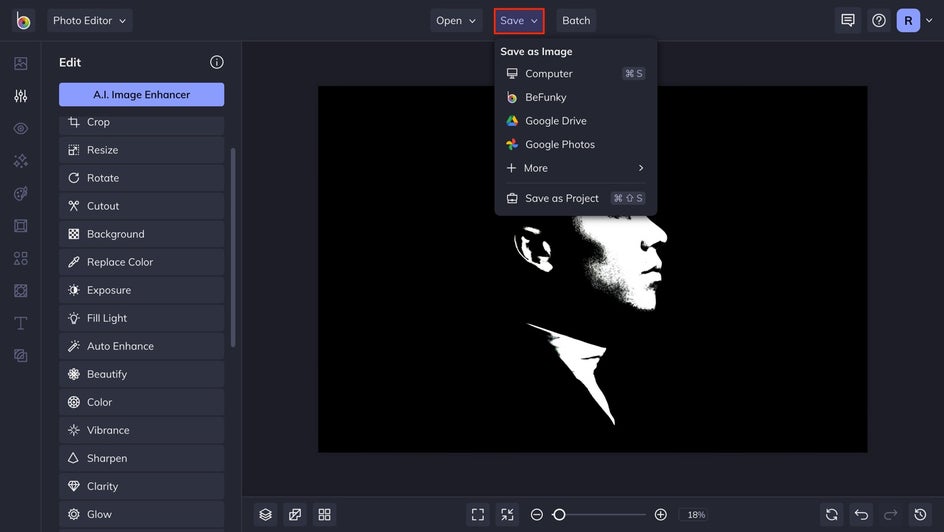Expand the More submenu arrow
This screenshot has height=532, width=944.
click(x=641, y=168)
